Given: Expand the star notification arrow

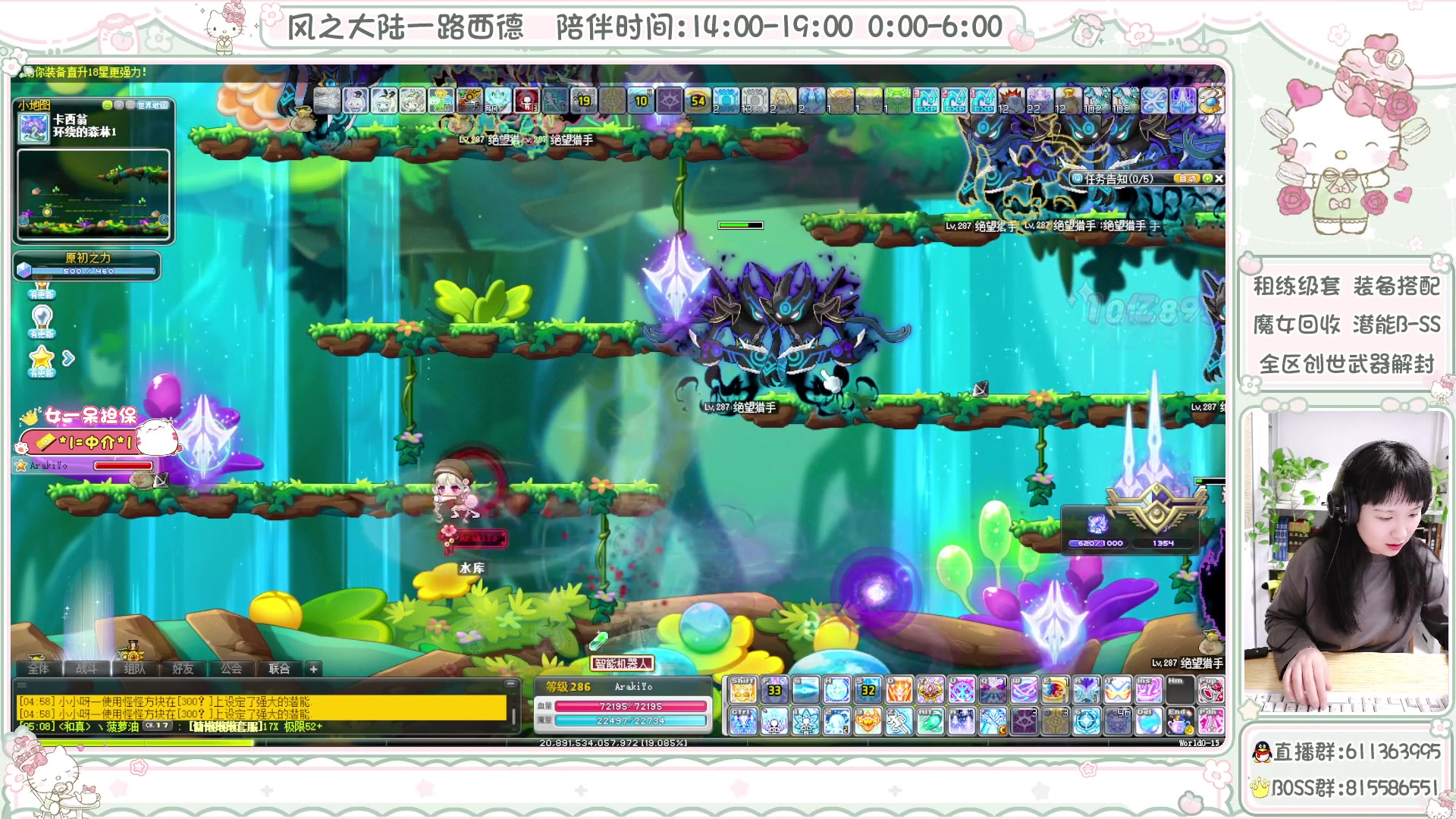Looking at the screenshot, I should point(68,358).
